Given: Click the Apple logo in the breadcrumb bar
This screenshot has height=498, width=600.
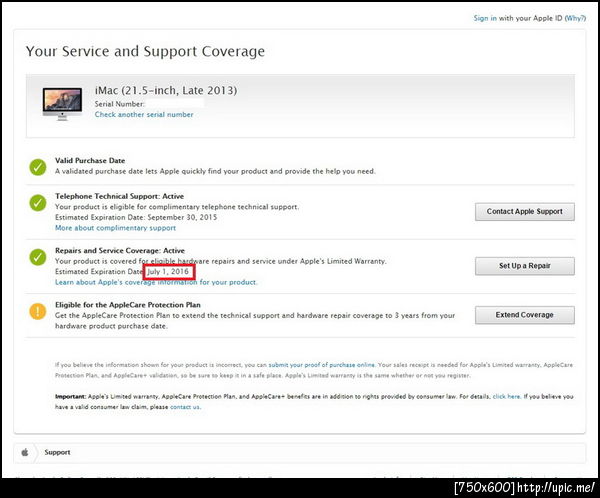Looking at the screenshot, I should tap(25, 452).
